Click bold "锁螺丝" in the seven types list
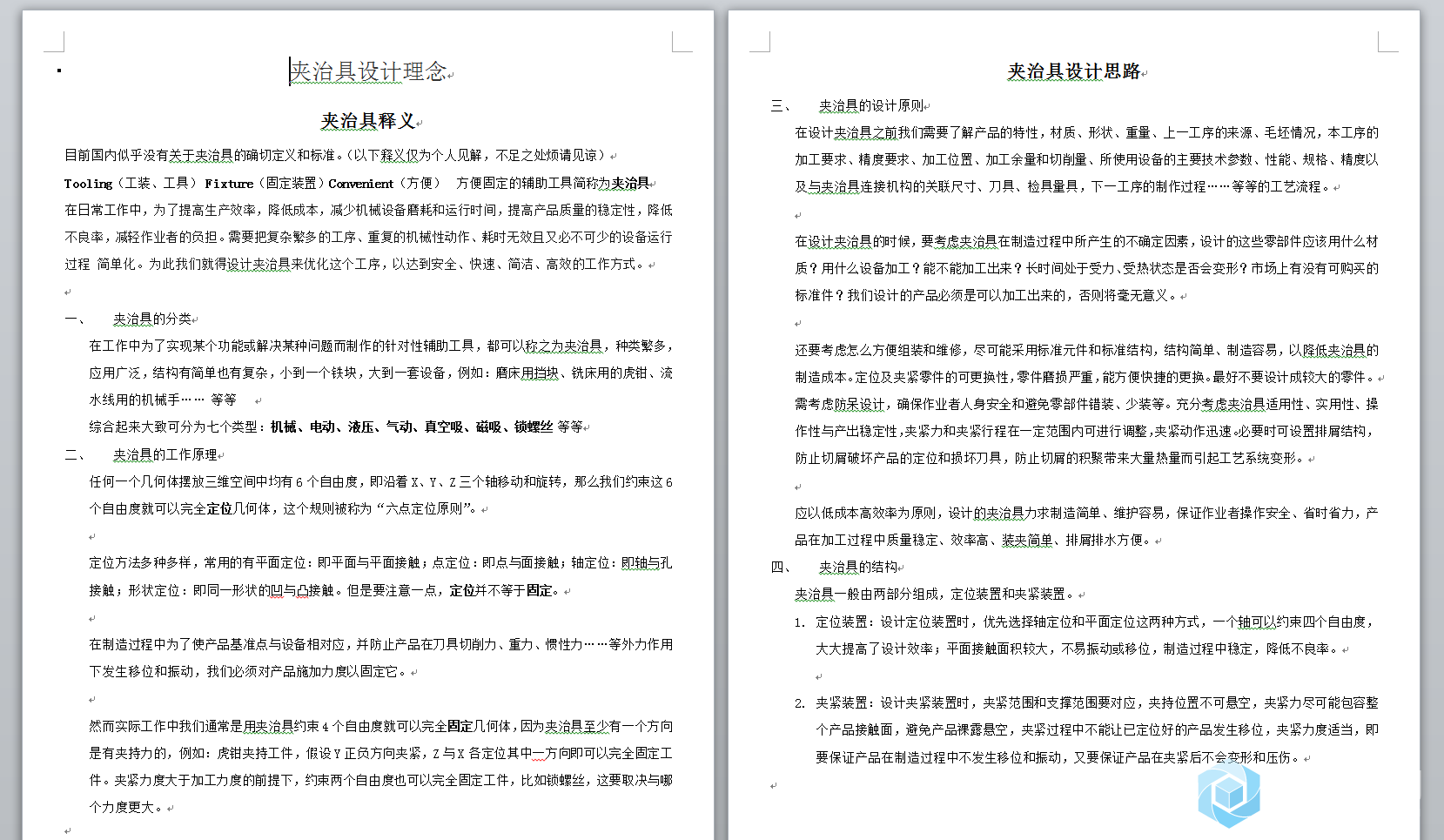This screenshot has width=1444, height=840. (x=534, y=427)
